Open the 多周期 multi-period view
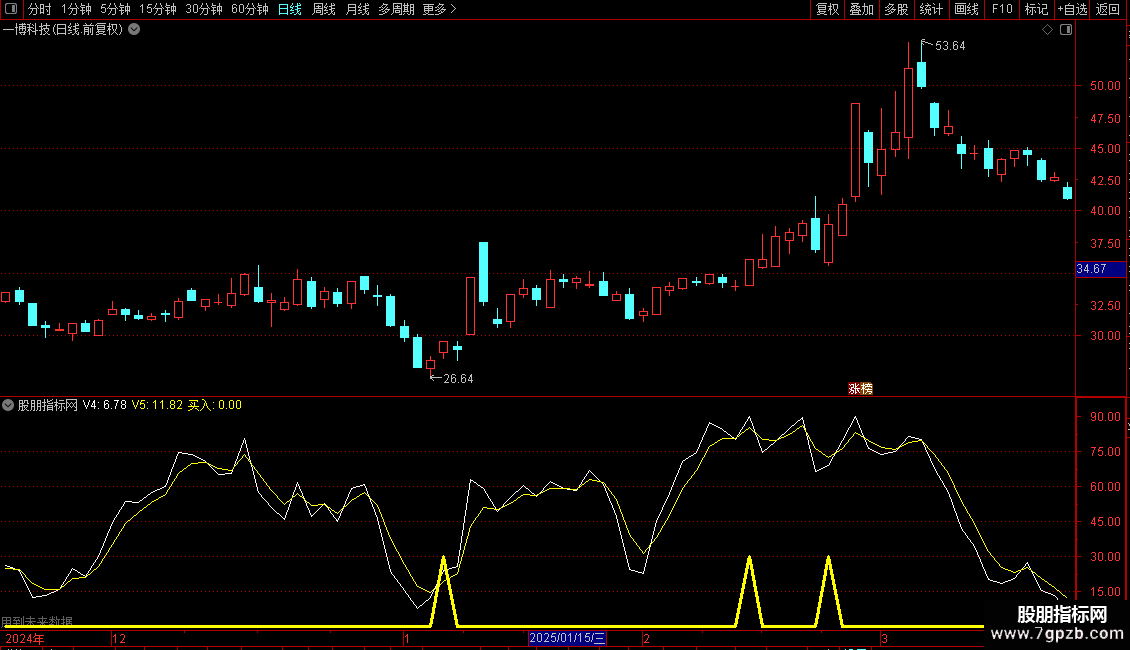Image resolution: width=1130 pixels, height=650 pixels. tap(396, 9)
